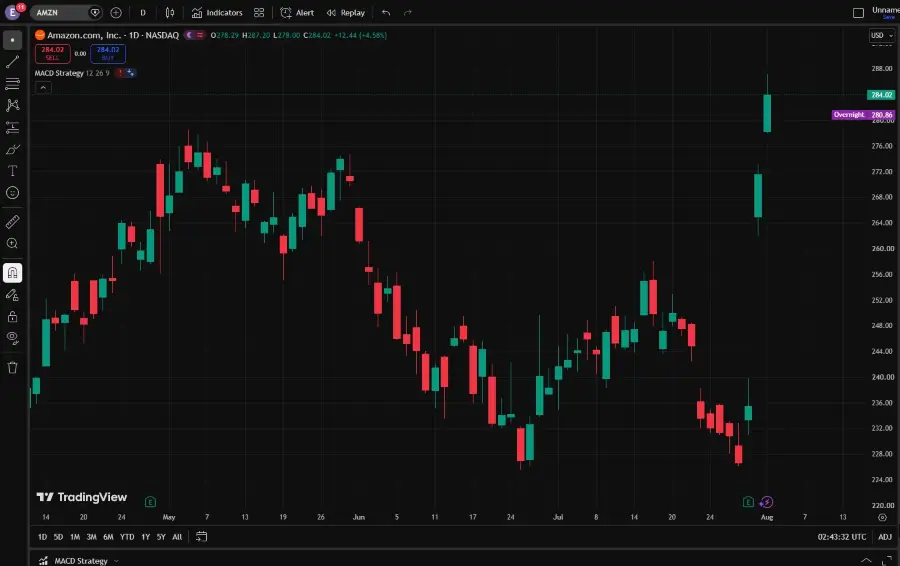Image resolution: width=900 pixels, height=566 pixels.
Task: Select the YTD time range
Action: pos(127,537)
